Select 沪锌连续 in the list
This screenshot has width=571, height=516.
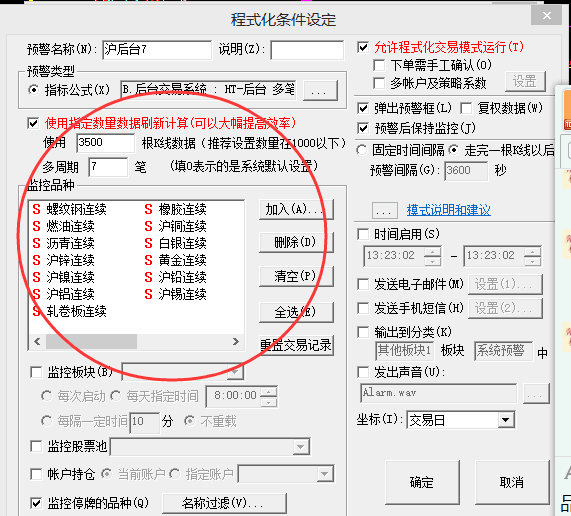pyautogui.click(x=64, y=260)
